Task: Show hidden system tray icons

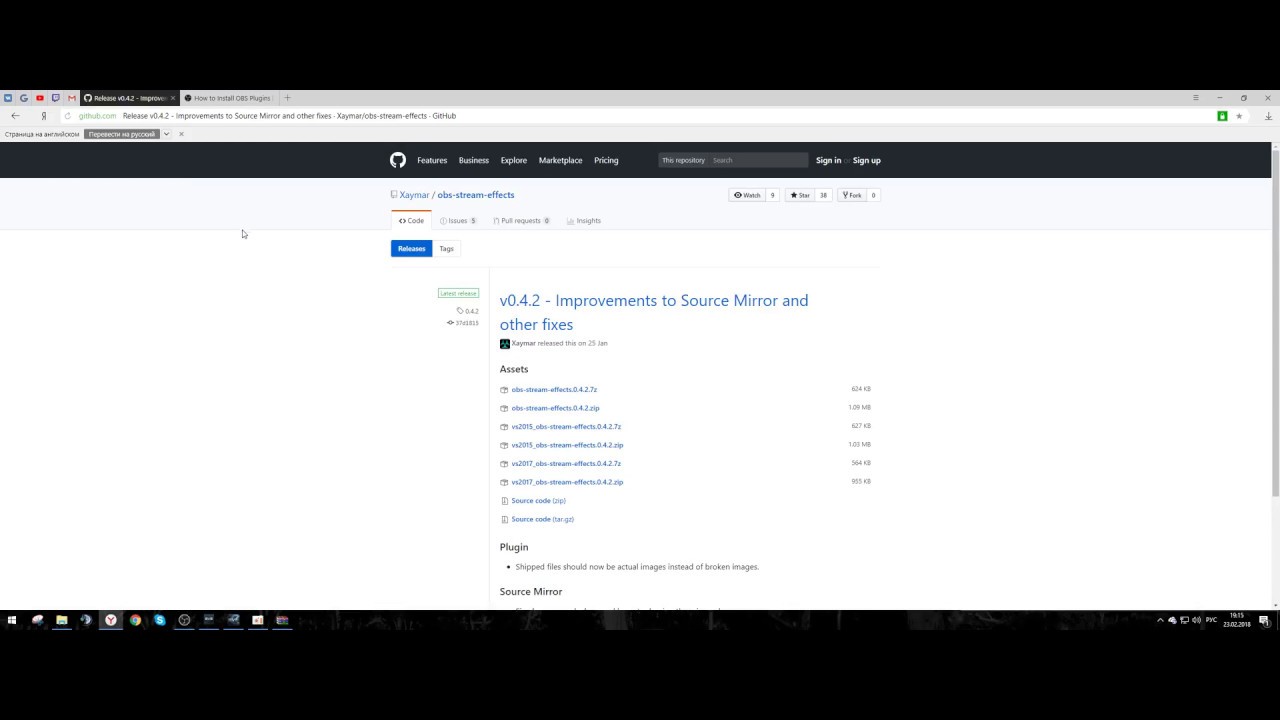Action: pos(1161,621)
